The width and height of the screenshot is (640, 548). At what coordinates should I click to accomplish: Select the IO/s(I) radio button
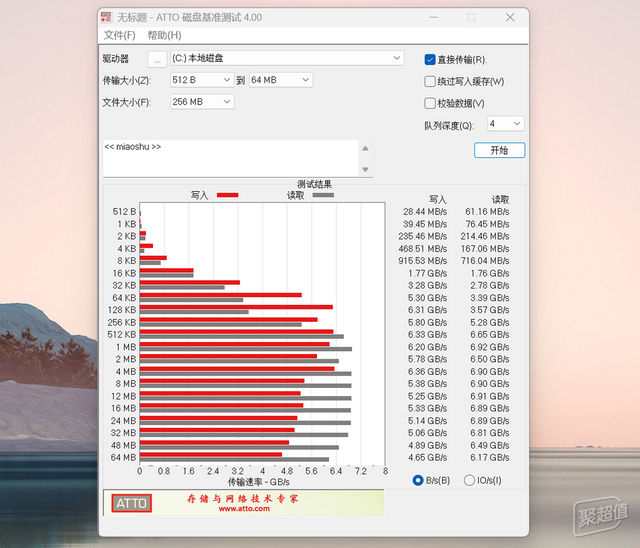click(x=469, y=480)
